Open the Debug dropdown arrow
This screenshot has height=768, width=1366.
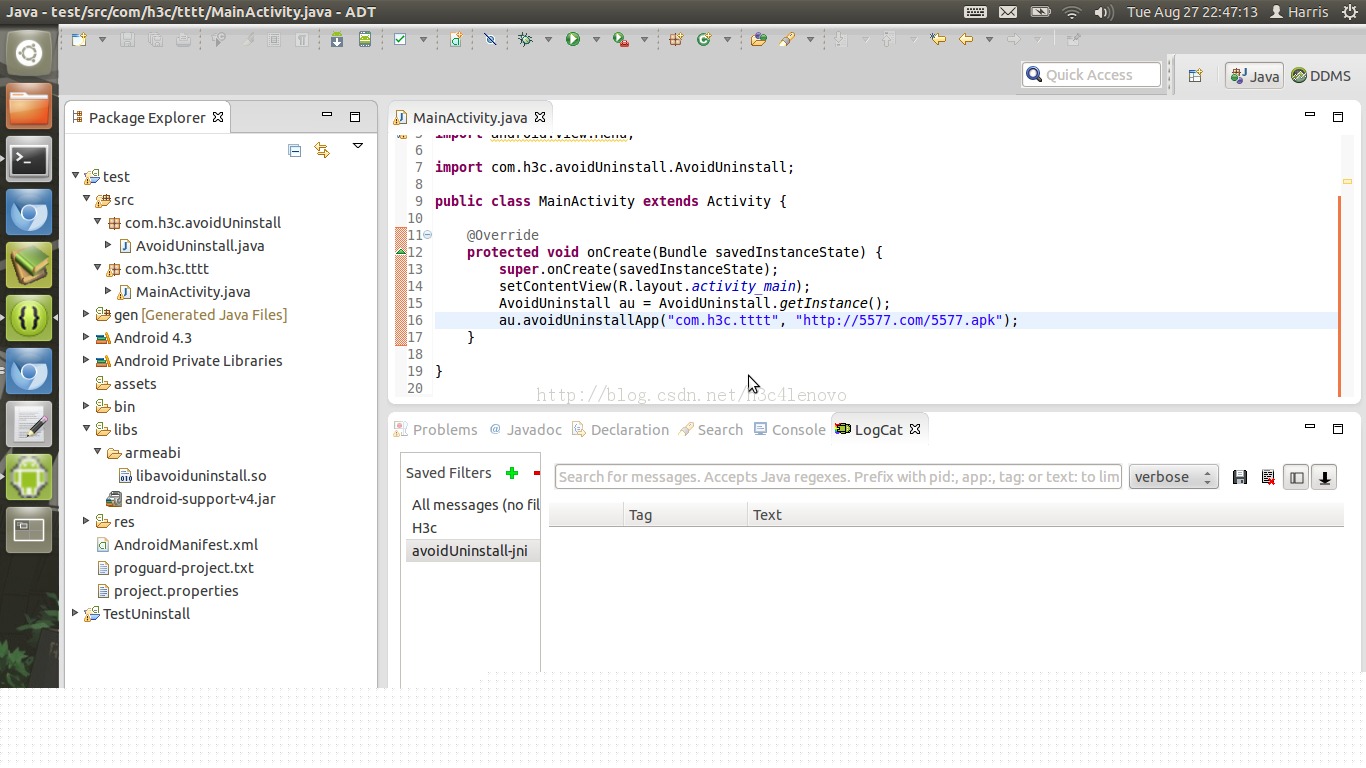[548, 39]
